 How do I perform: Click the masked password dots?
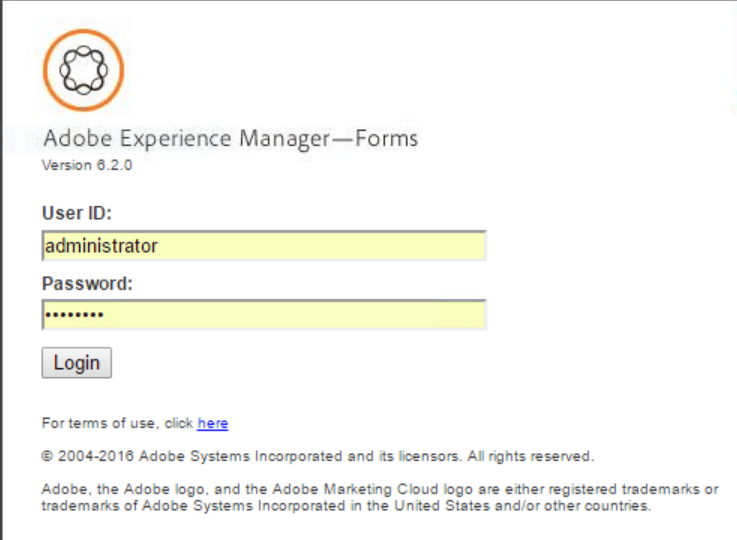coord(73,315)
